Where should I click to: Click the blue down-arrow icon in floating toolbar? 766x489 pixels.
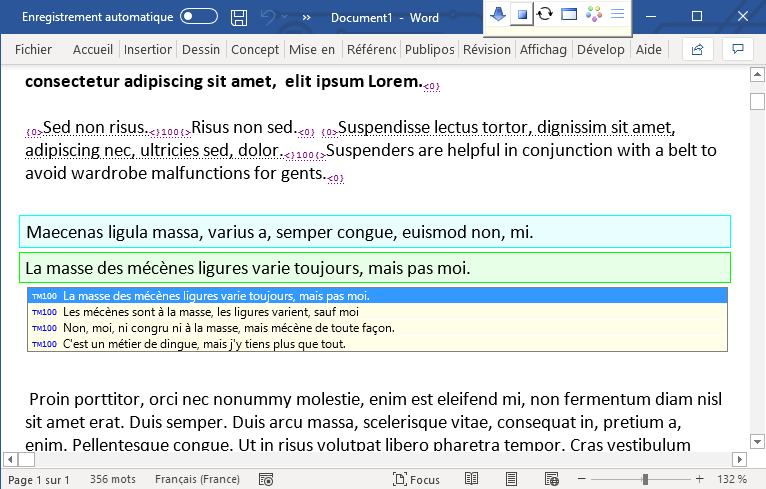click(498, 14)
